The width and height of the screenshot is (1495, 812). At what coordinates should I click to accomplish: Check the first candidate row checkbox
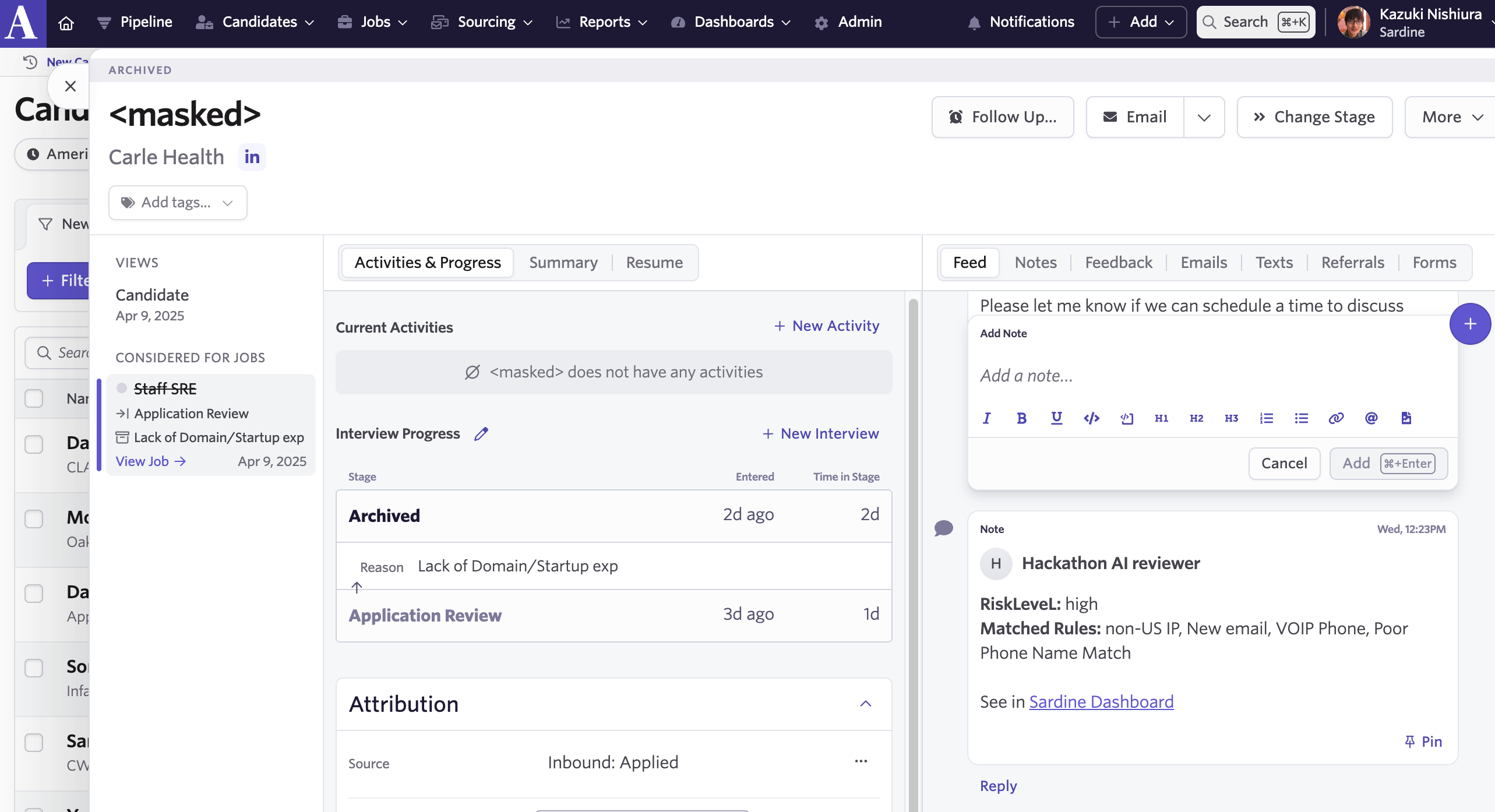34,444
